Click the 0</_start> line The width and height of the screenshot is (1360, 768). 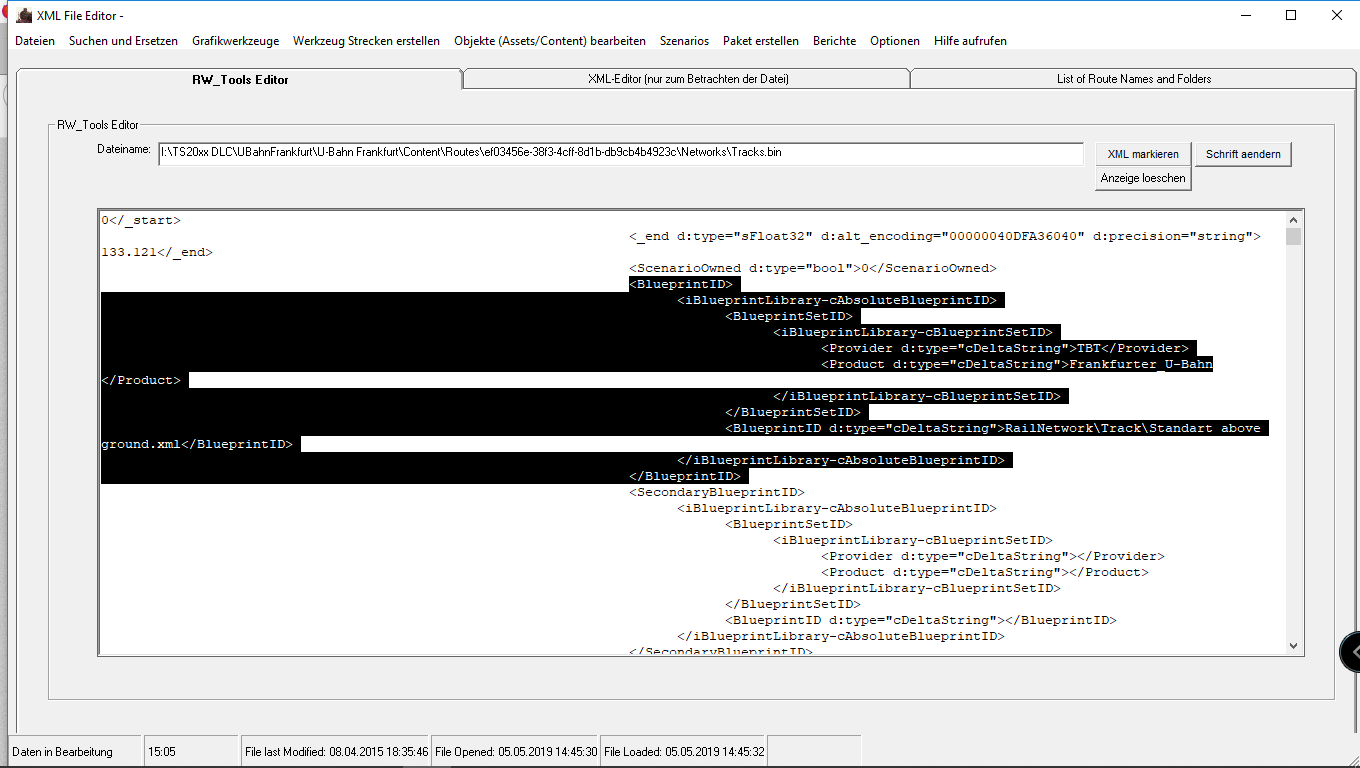pyautogui.click(x=141, y=220)
